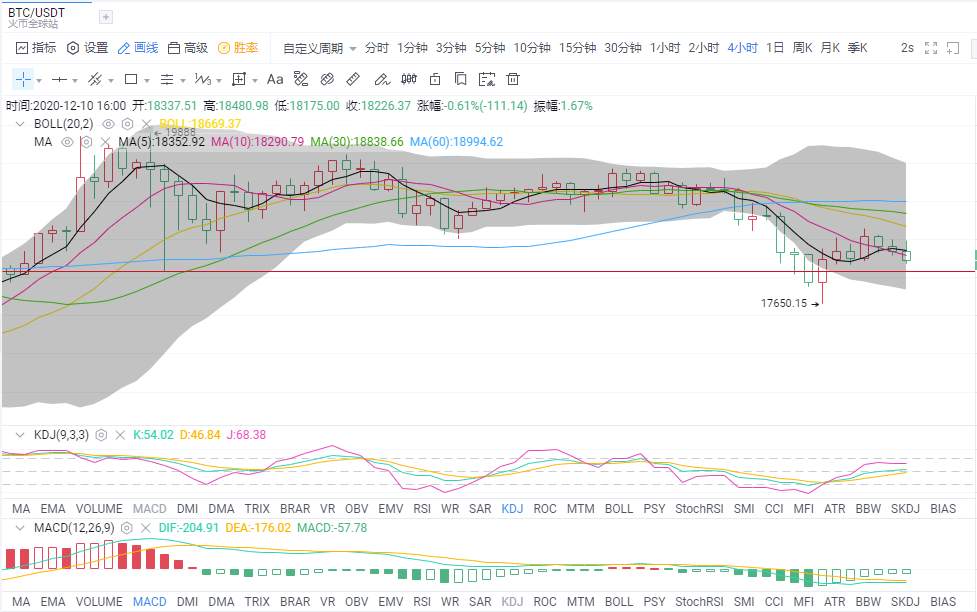Switch to 周K timeframe

coord(803,48)
